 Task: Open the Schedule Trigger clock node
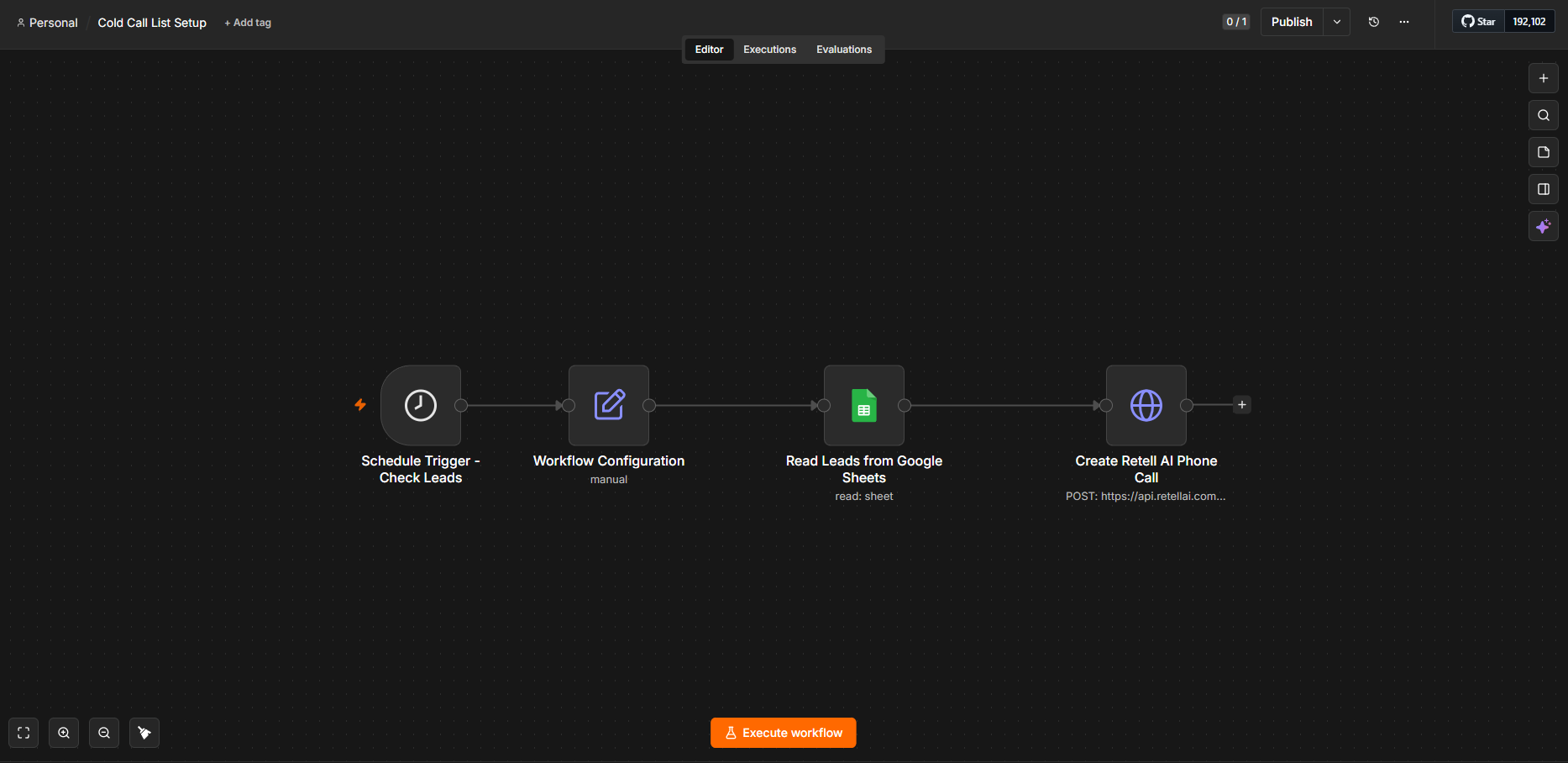click(x=421, y=405)
